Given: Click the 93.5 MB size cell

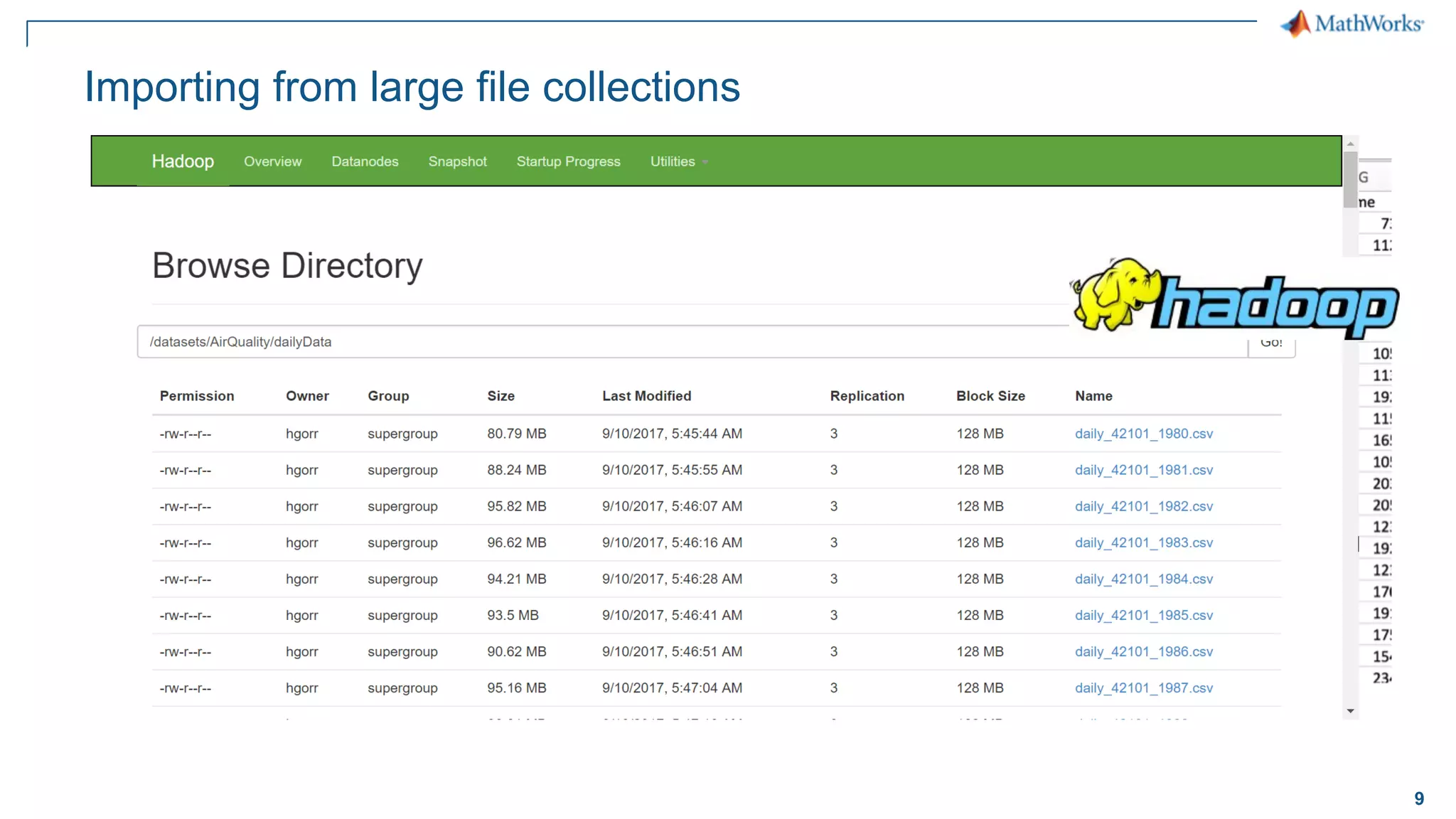Looking at the screenshot, I should (513, 615).
